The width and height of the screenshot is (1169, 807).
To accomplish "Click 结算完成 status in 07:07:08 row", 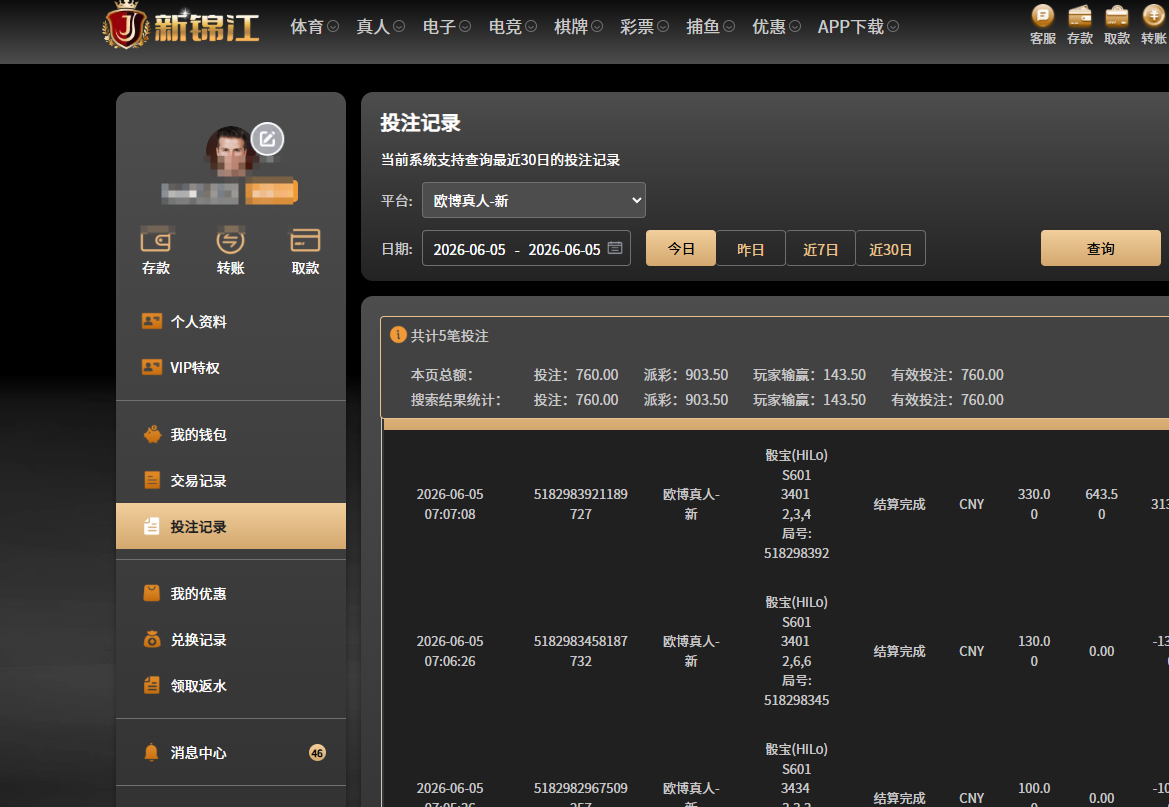I will (x=899, y=504).
